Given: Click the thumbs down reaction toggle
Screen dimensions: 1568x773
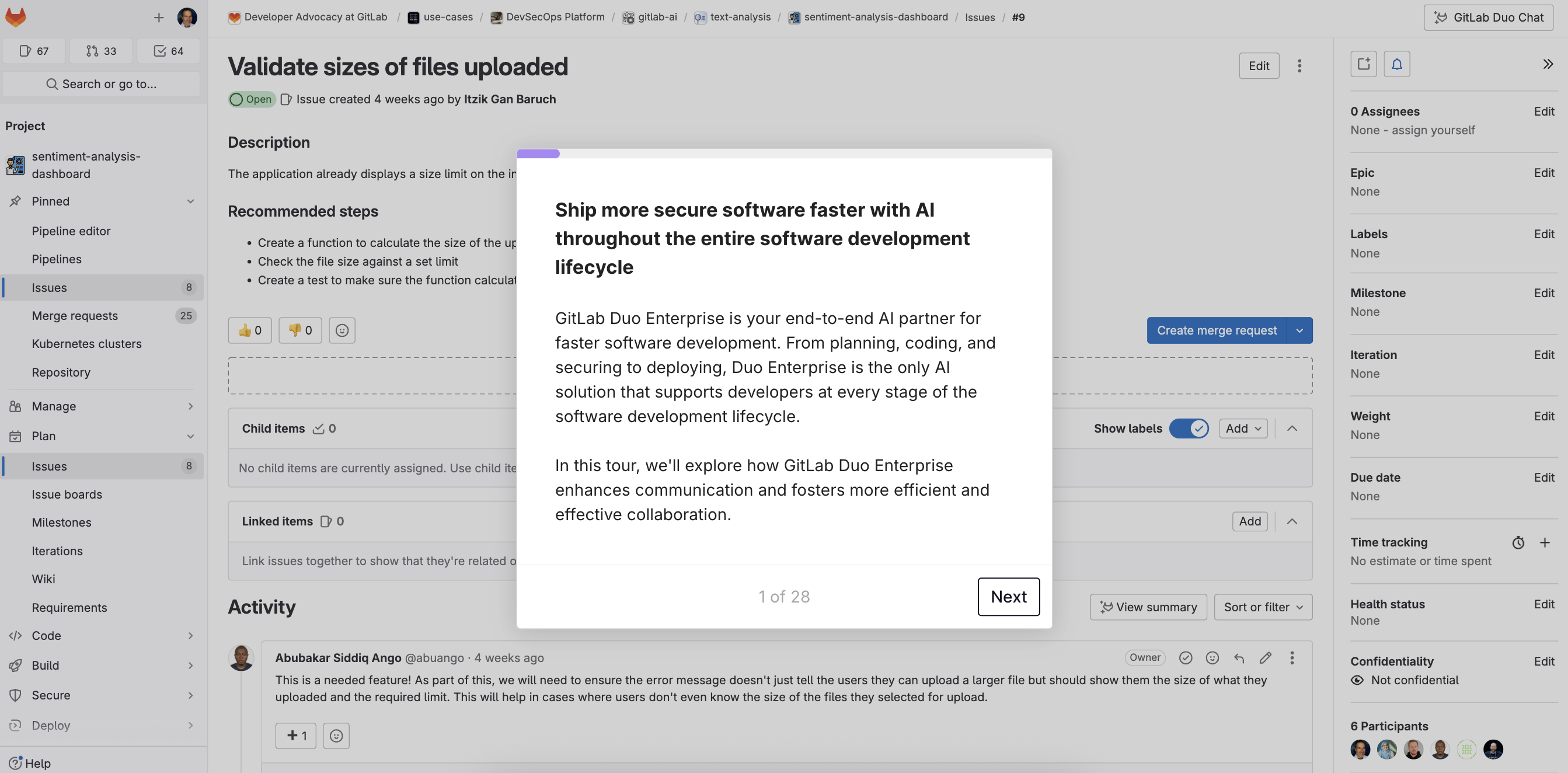Looking at the screenshot, I should (299, 330).
